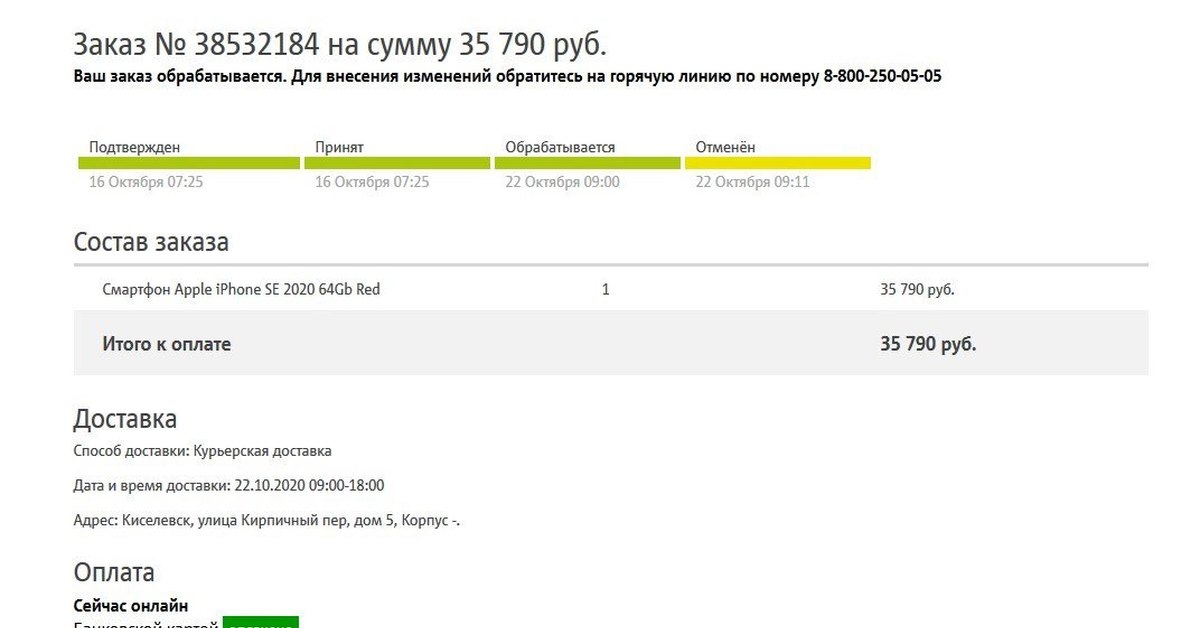Click the green bar under Принят

(x=397, y=163)
